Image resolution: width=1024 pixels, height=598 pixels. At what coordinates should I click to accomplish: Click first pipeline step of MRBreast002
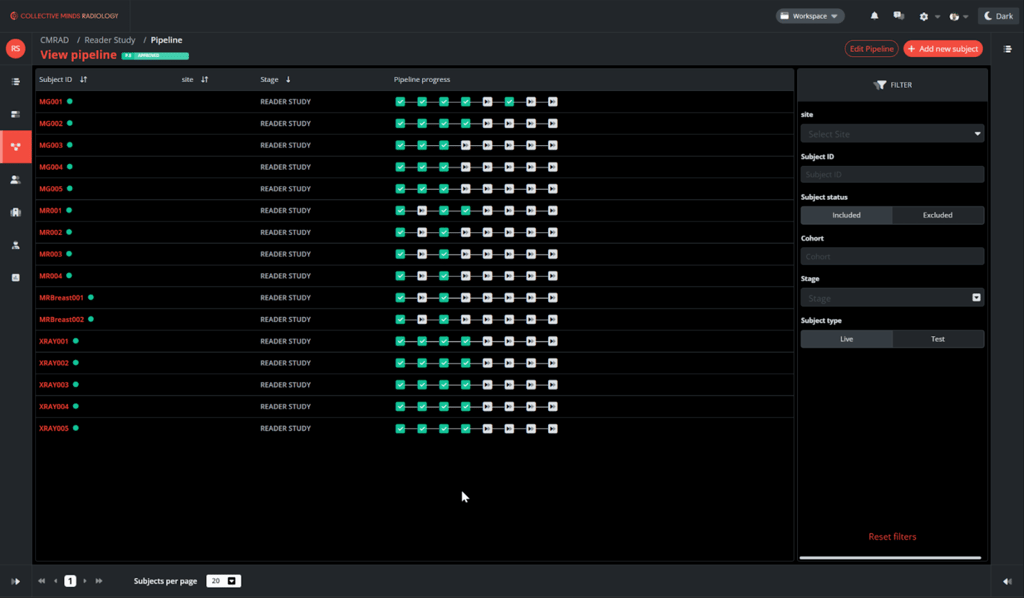[400, 319]
